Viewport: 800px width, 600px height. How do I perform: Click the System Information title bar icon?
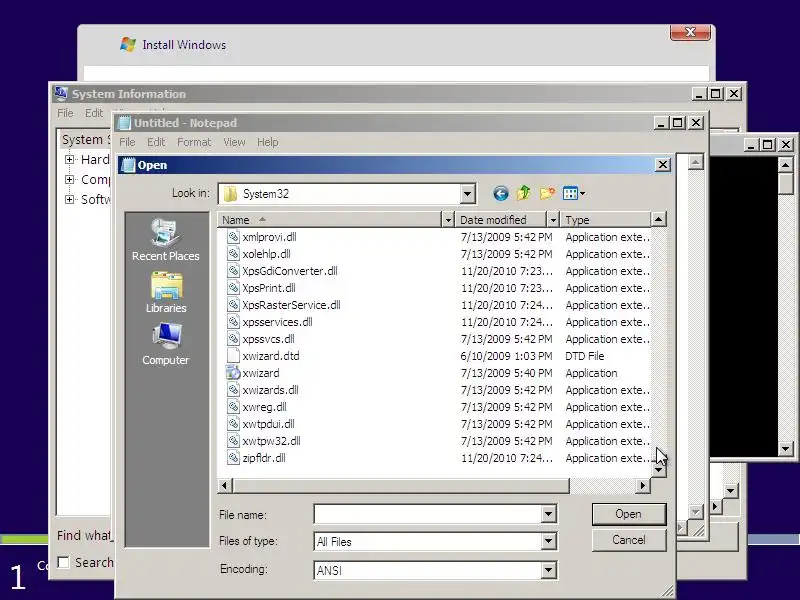pos(61,93)
